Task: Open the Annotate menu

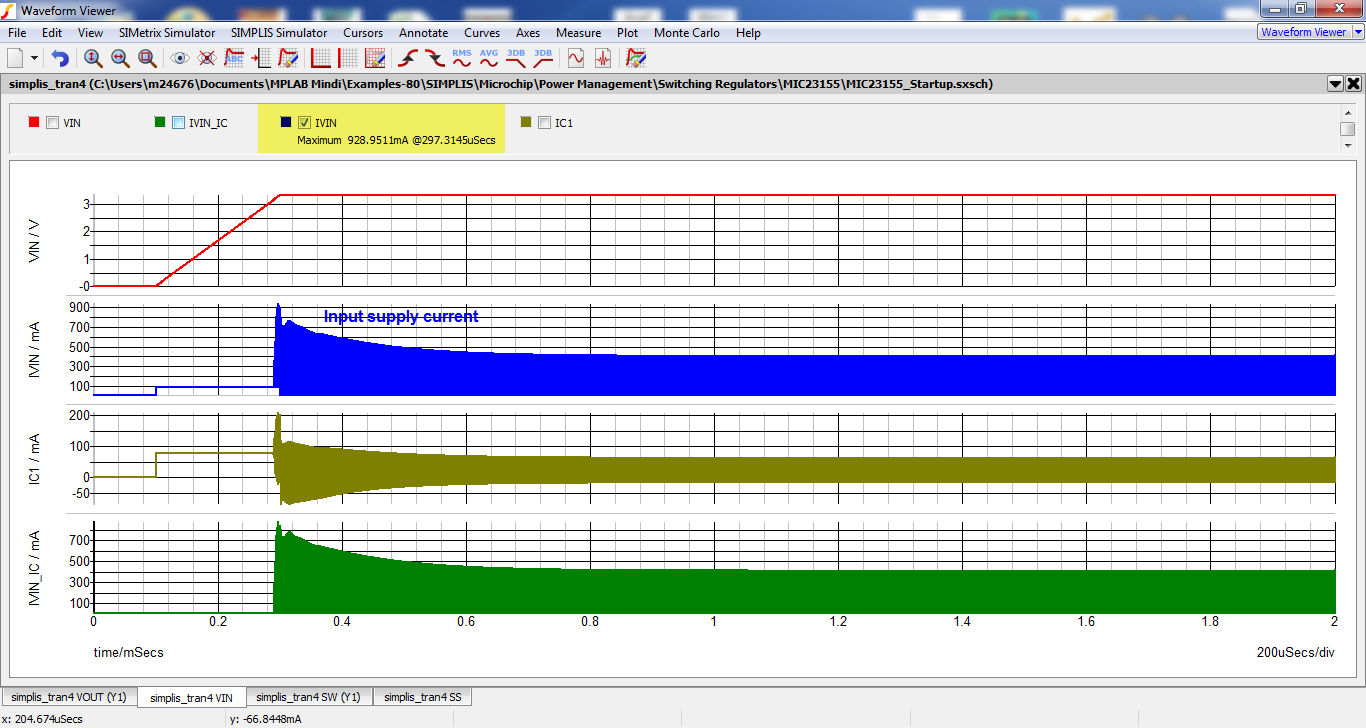Action: pyautogui.click(x=424, y=33)
